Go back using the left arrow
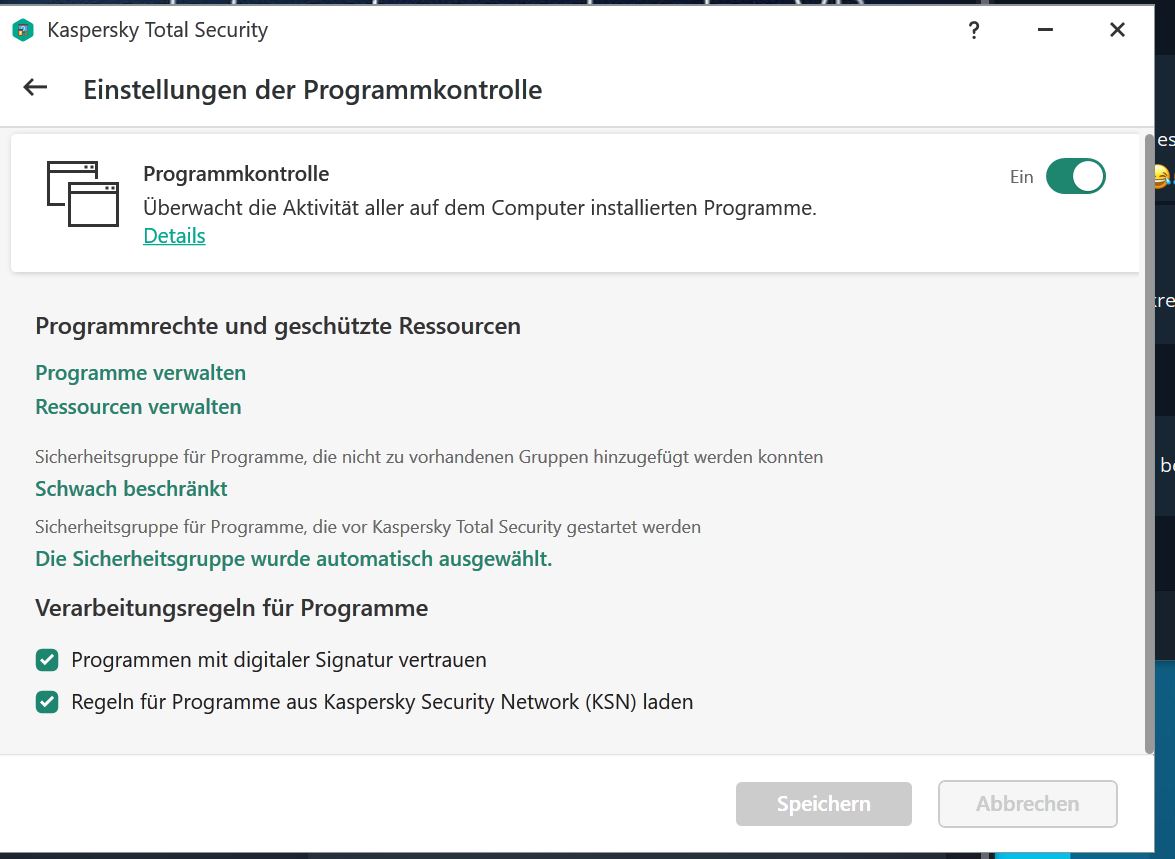Screen dimensions: 1175x859 coord(35,88)
